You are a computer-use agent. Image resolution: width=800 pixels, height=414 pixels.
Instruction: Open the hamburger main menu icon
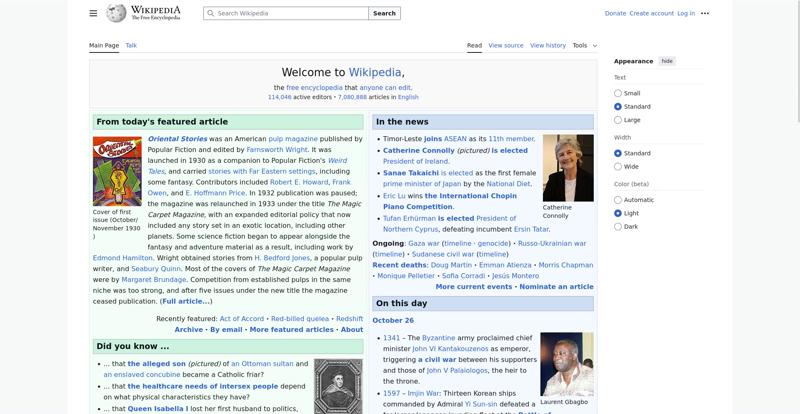pos(93,13)
